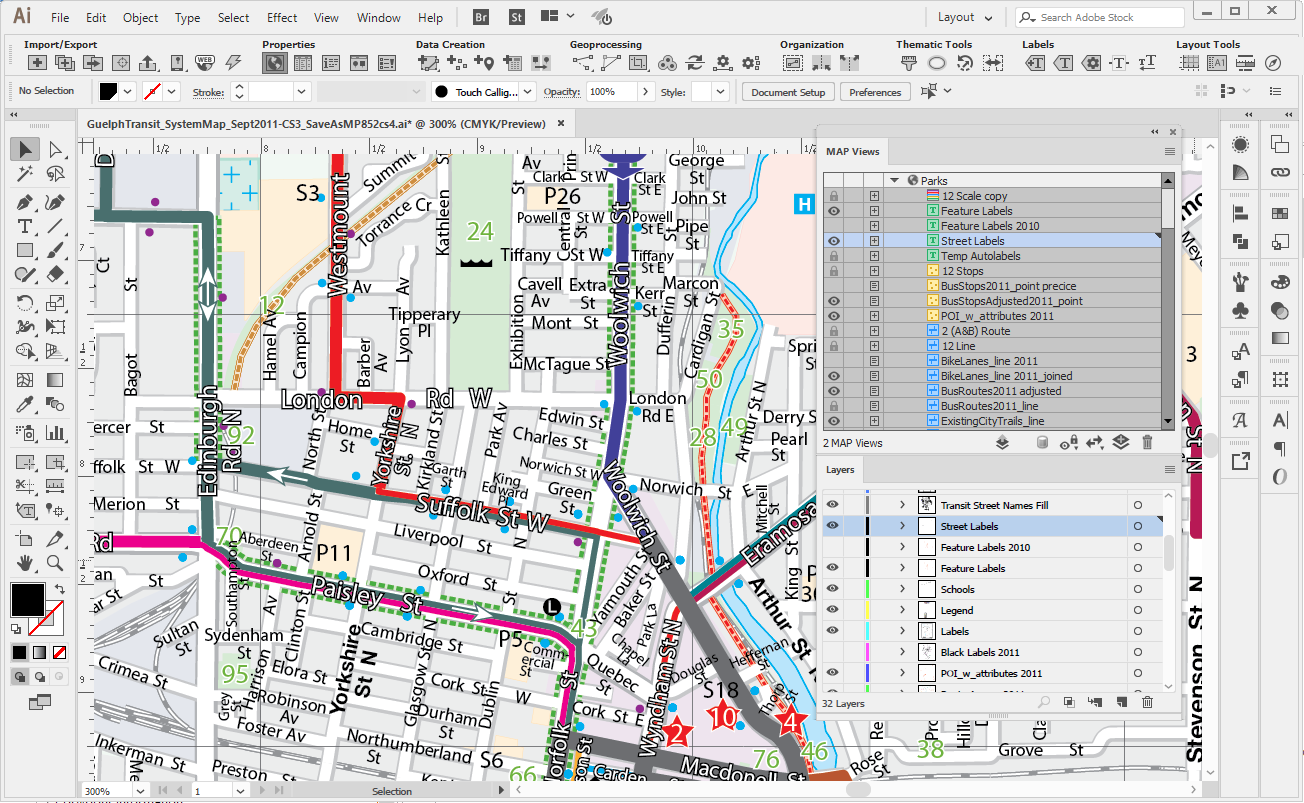Select the Magic Wand tool
Viewport: 1304px width, 803px height.
25,174
